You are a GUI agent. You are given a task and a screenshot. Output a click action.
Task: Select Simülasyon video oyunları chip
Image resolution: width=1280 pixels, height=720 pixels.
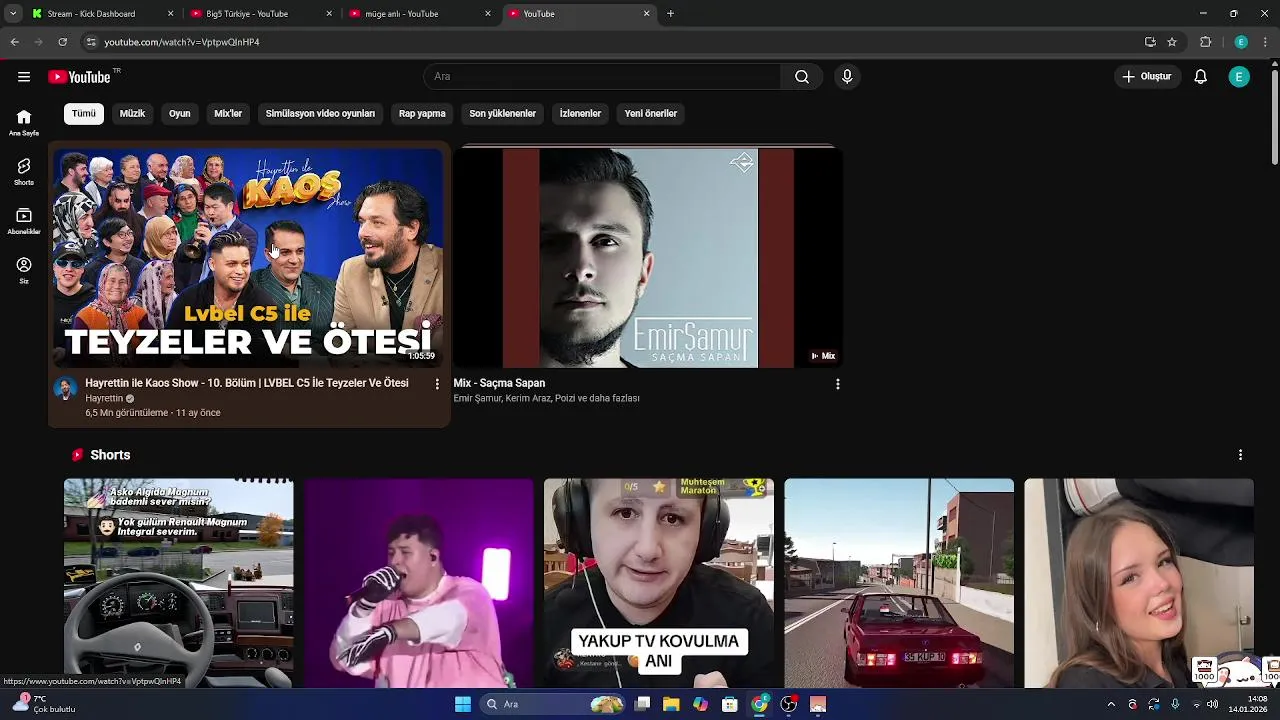point(320,114)
